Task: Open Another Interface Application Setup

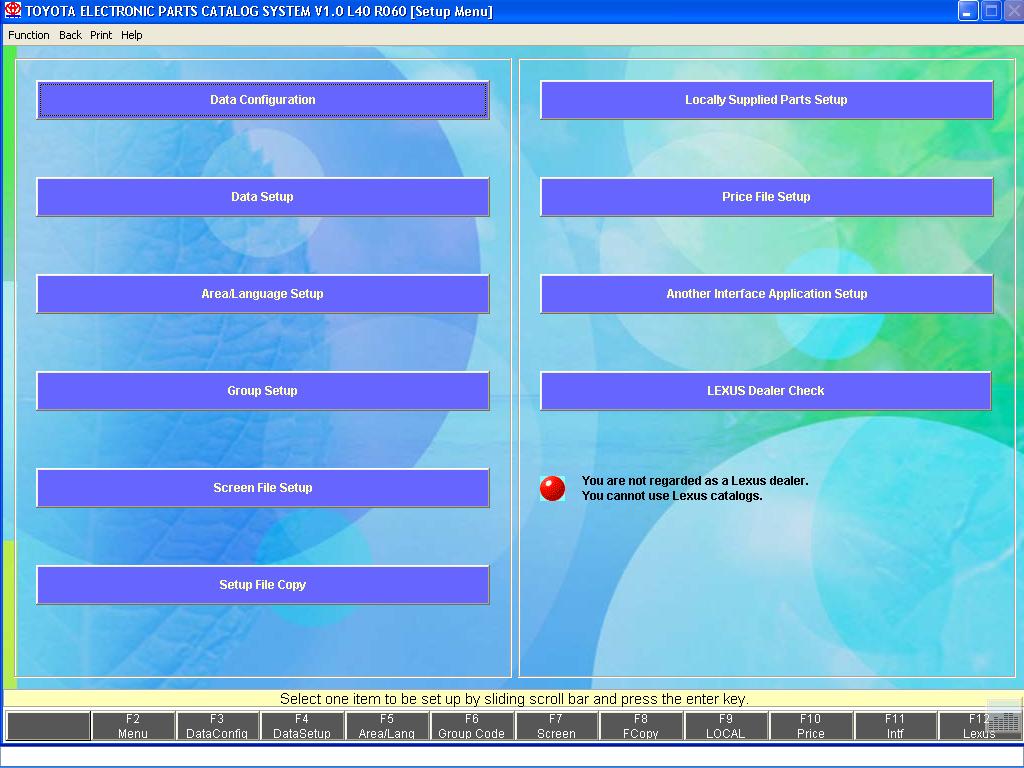Action: pos(766,294)
